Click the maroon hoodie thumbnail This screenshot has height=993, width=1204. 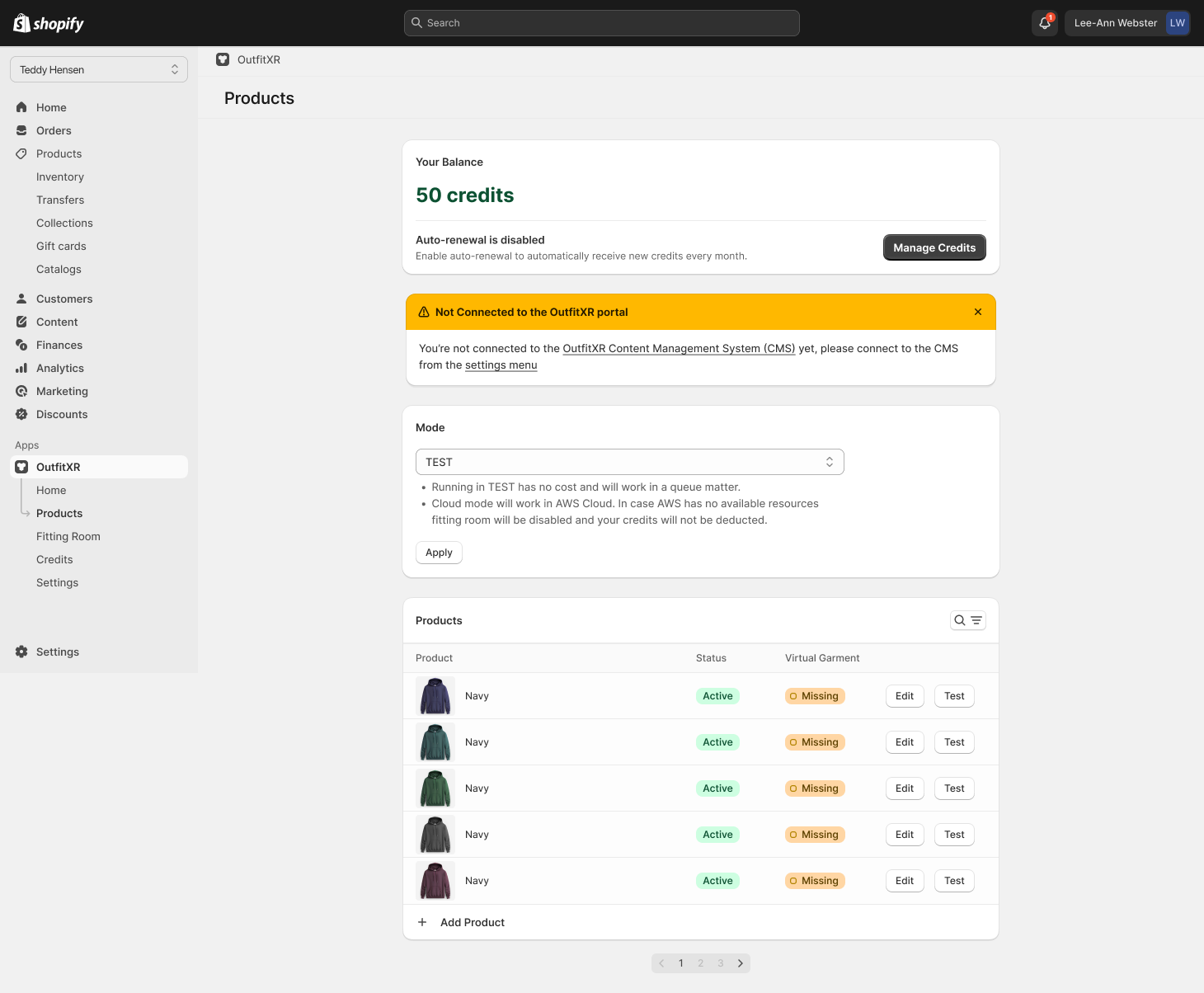435,881
